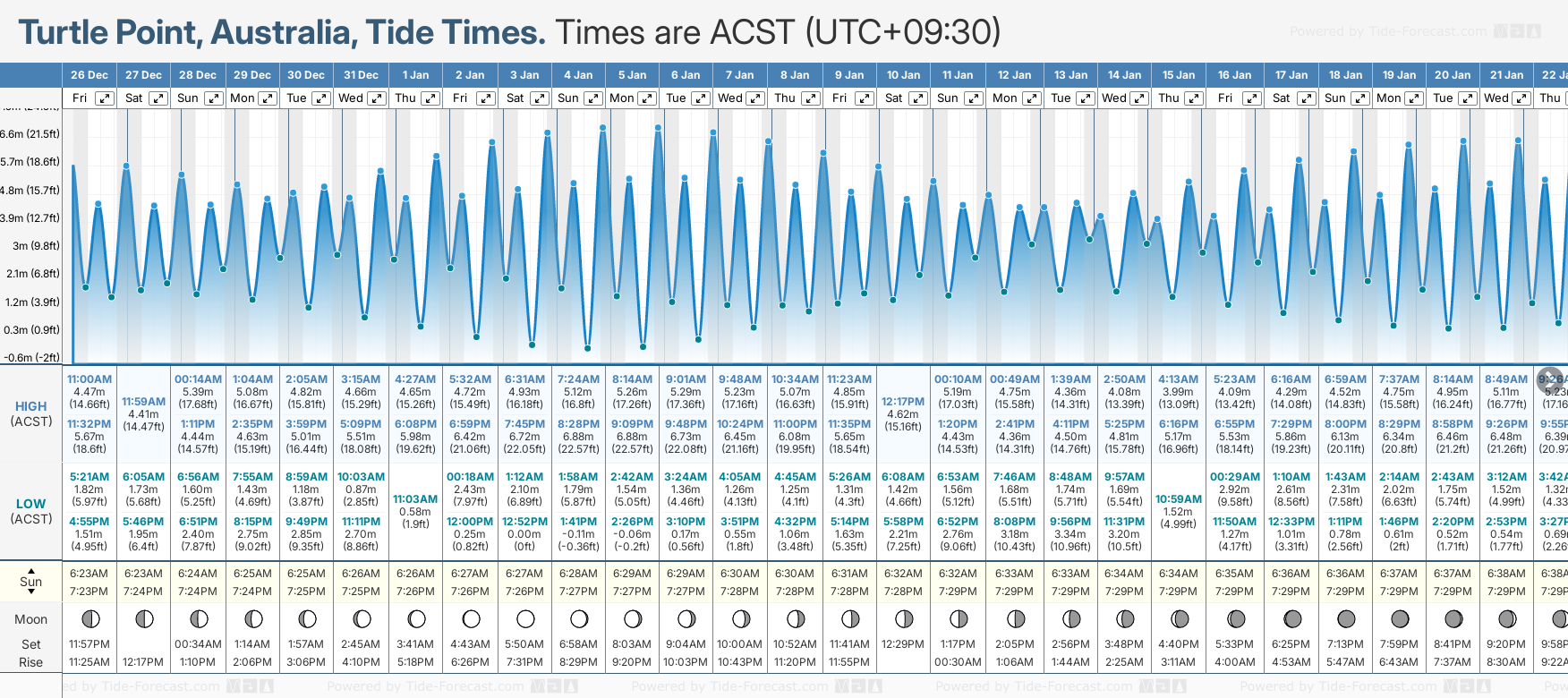Click the HIGH (ACST) row label

click(31, 413)
